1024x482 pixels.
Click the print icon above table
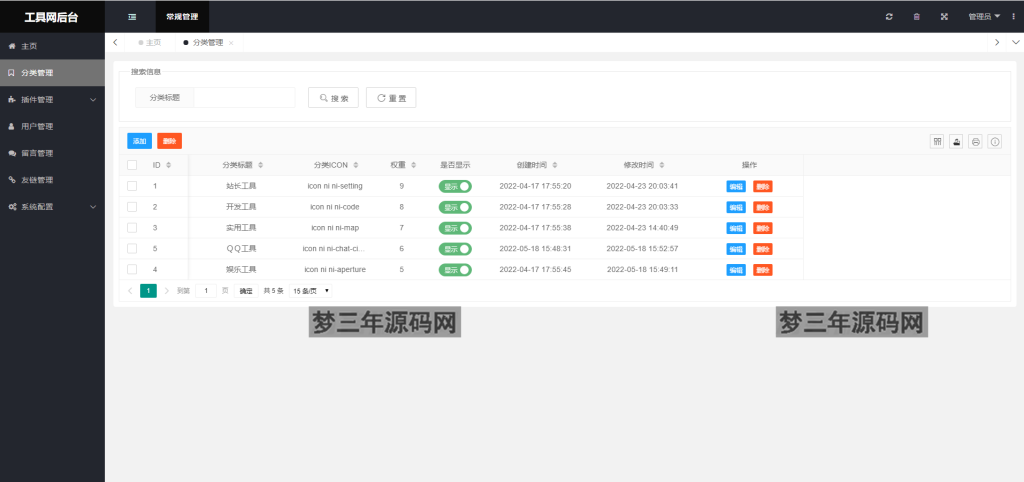point(976,141)
